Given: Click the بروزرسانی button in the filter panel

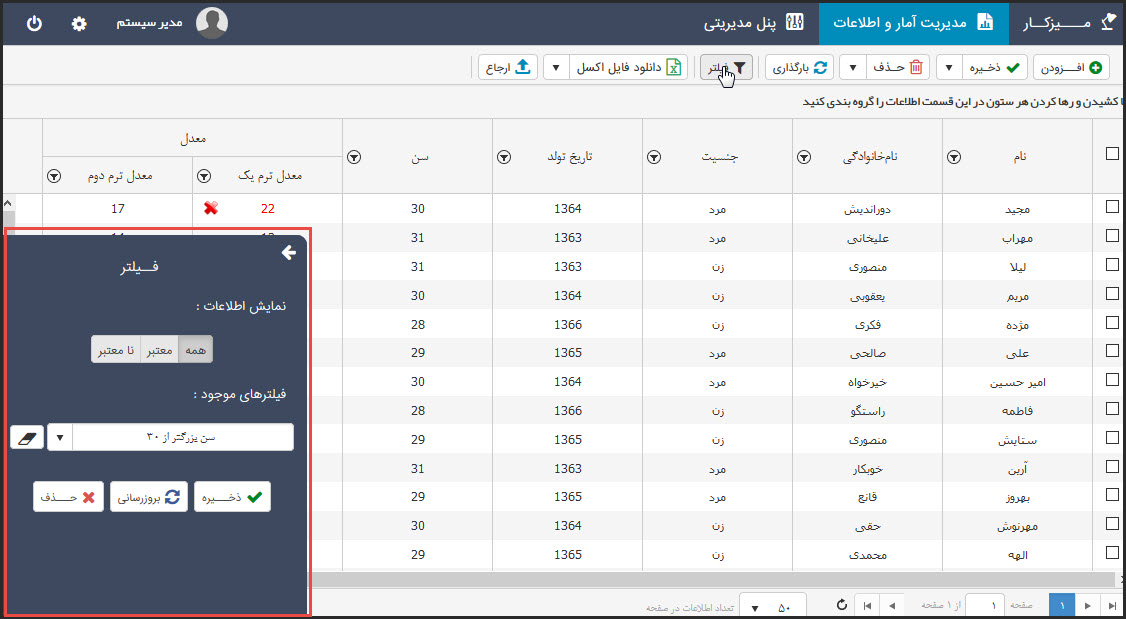Looking at the screenshot, I should 148,496.
